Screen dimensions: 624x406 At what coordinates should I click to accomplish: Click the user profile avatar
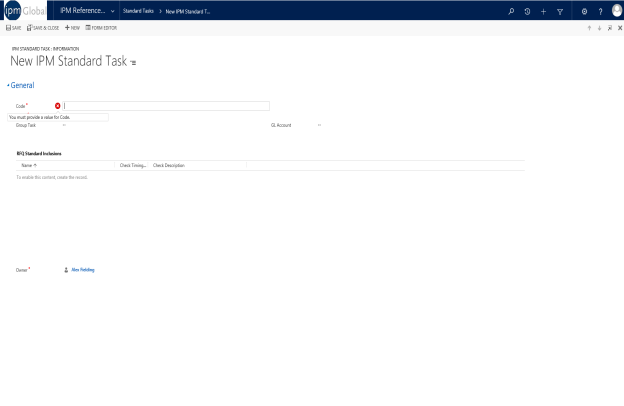click(x=616, y=10)
